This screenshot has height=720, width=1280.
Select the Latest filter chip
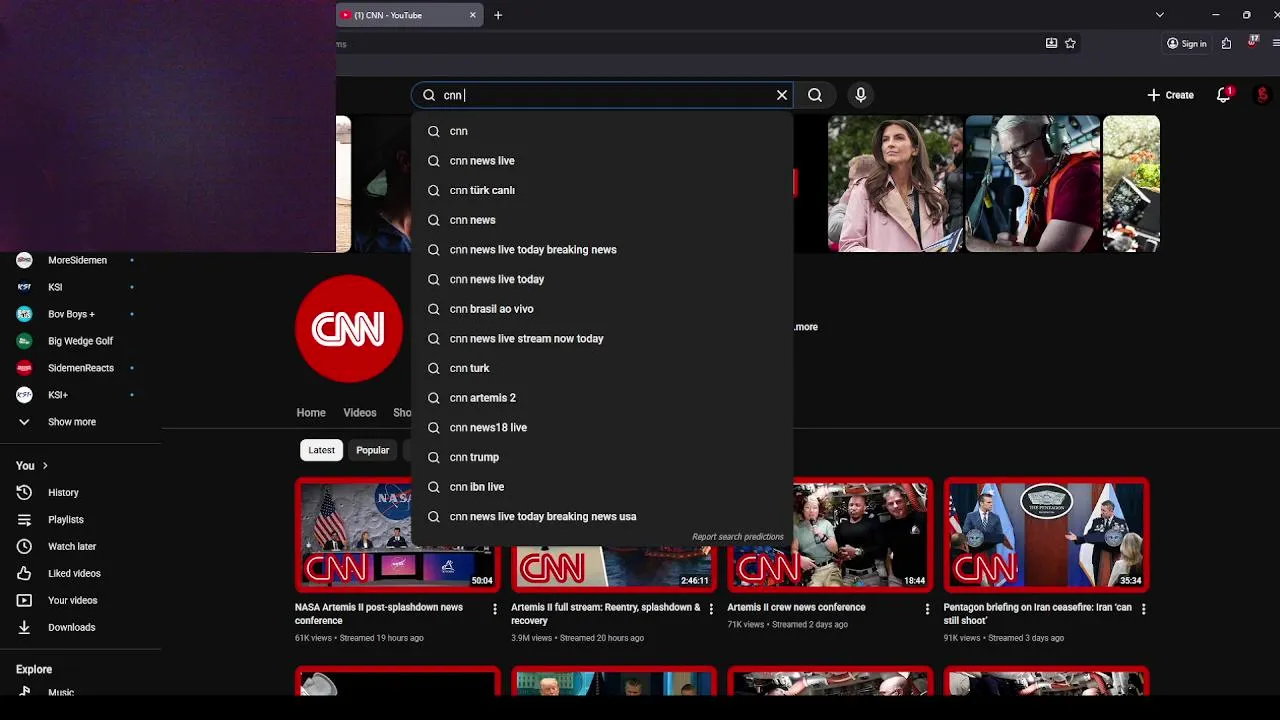pos(321,450)
